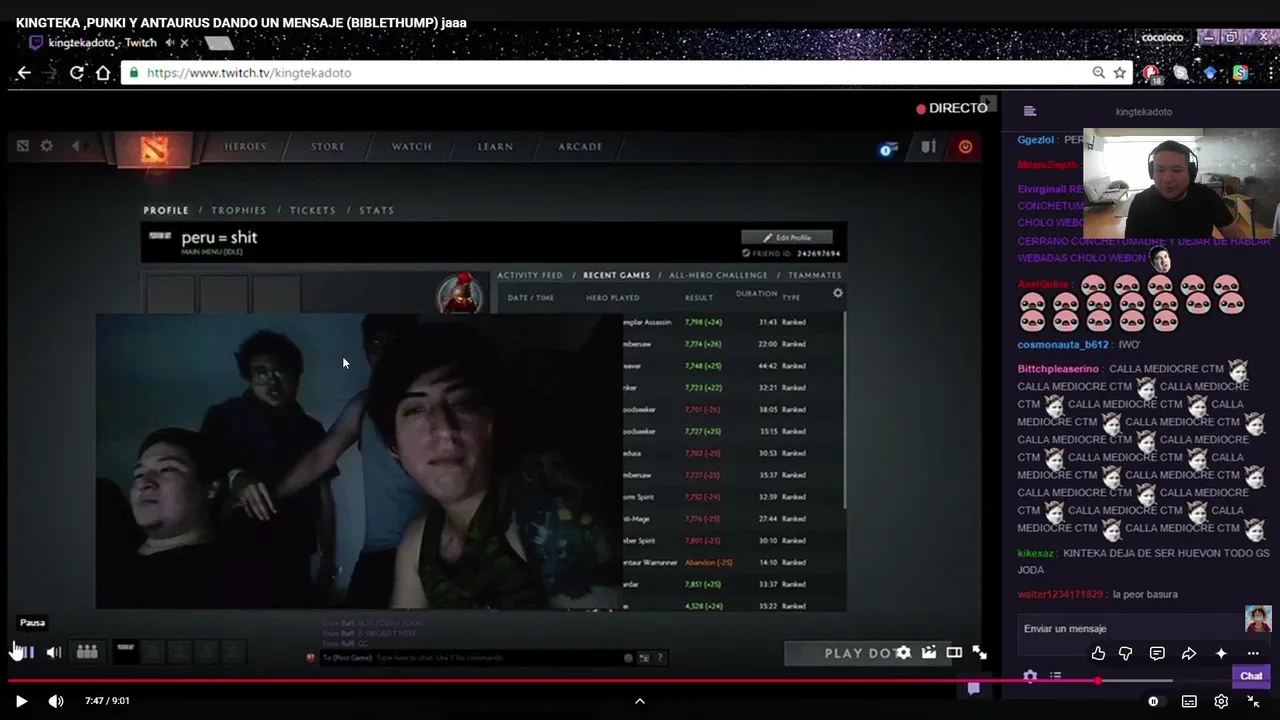Open the ACTIVITY FEED tab
Image resolution: width=1280 pixels, height=720 pixels.
click(530, 275)
